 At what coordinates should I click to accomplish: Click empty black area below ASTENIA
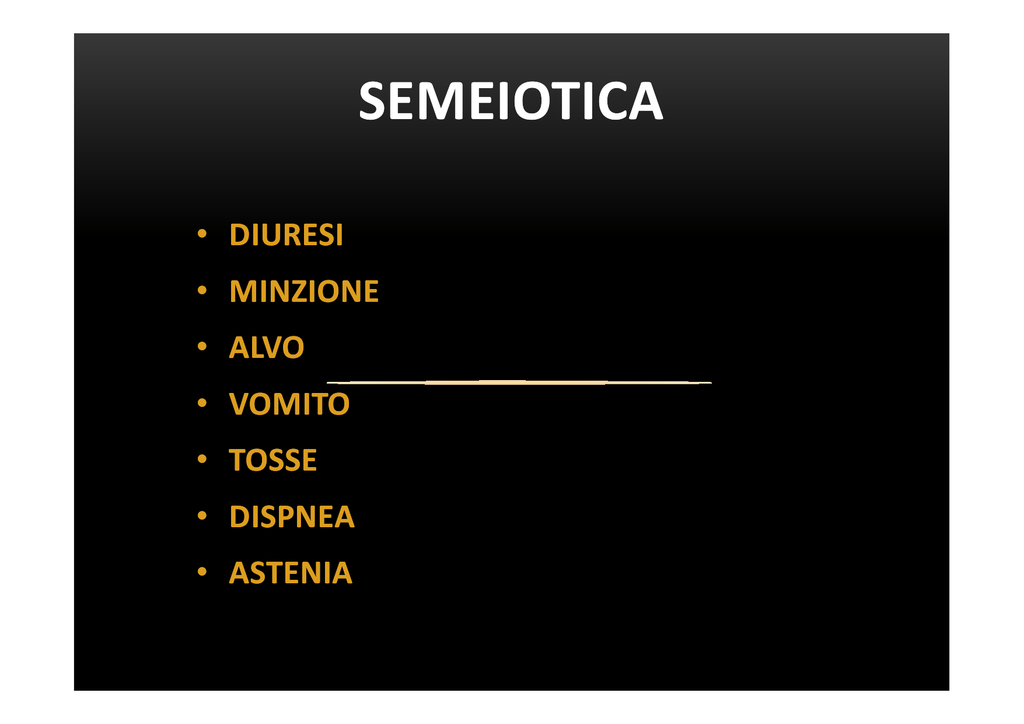click(x=511, y=640)
